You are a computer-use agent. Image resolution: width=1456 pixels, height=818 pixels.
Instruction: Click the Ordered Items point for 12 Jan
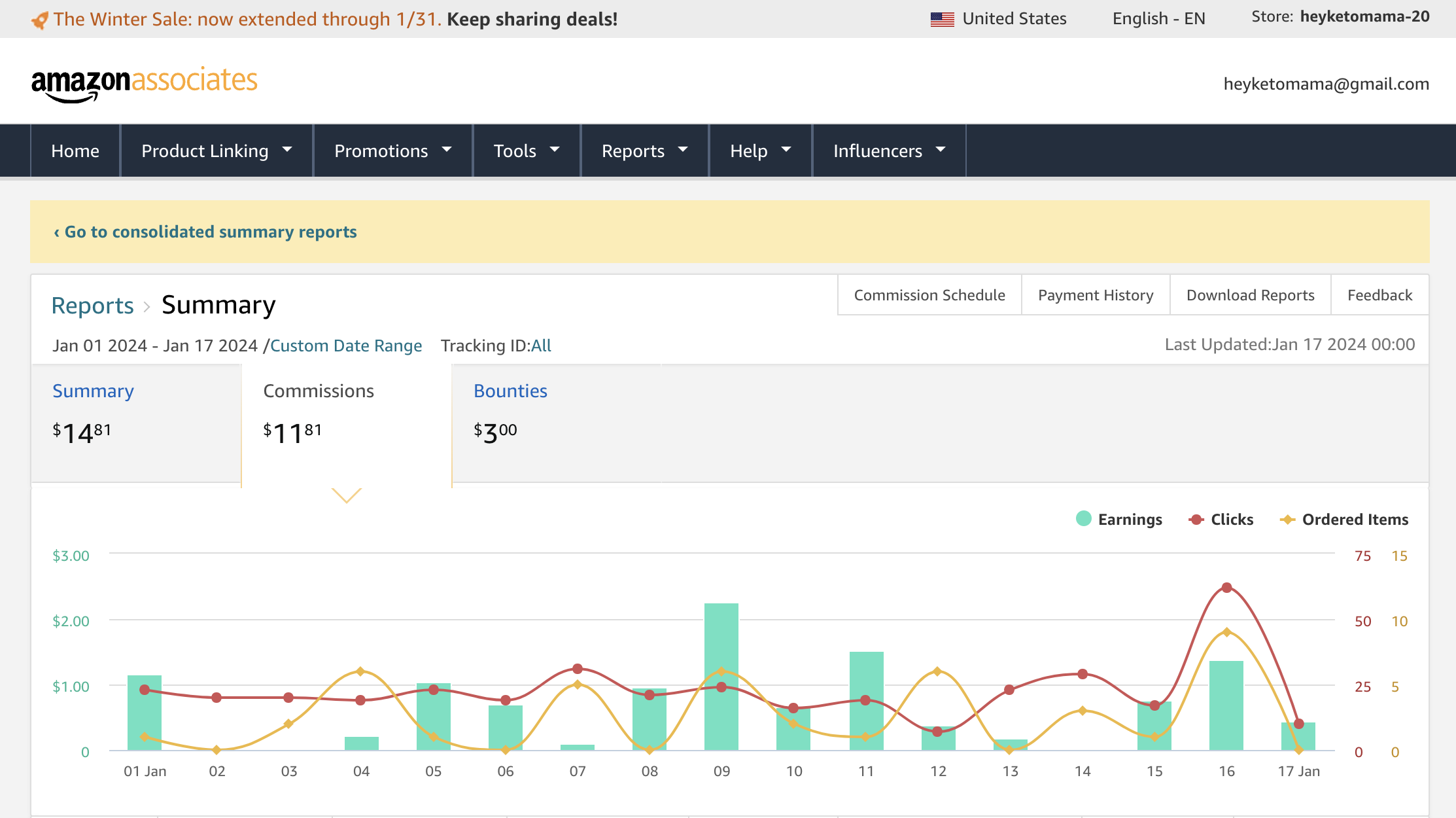pos(937,671)
